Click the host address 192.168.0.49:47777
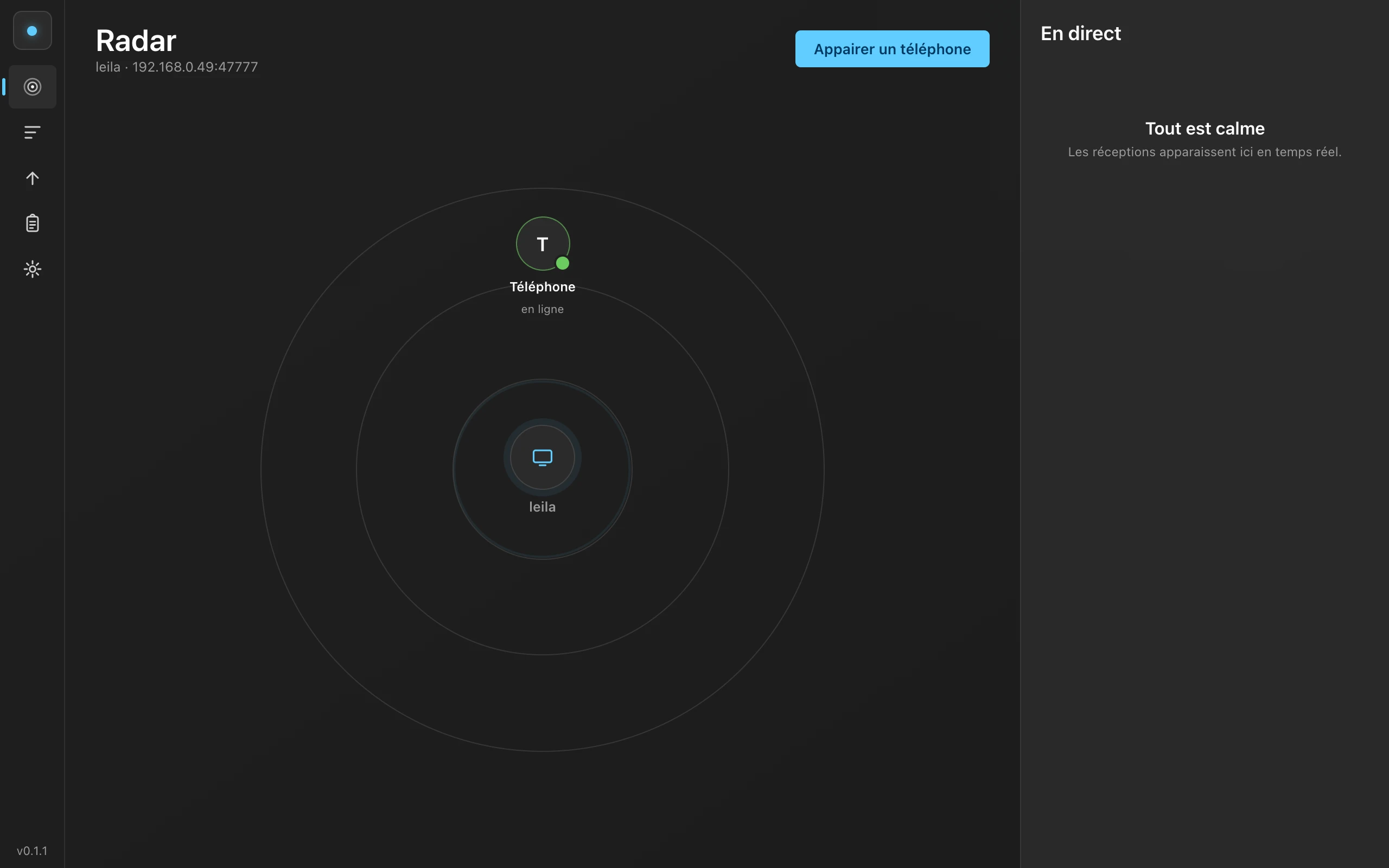Image resolution: width=1389 pixels, height=868 pixels. [x=195, y=67]
